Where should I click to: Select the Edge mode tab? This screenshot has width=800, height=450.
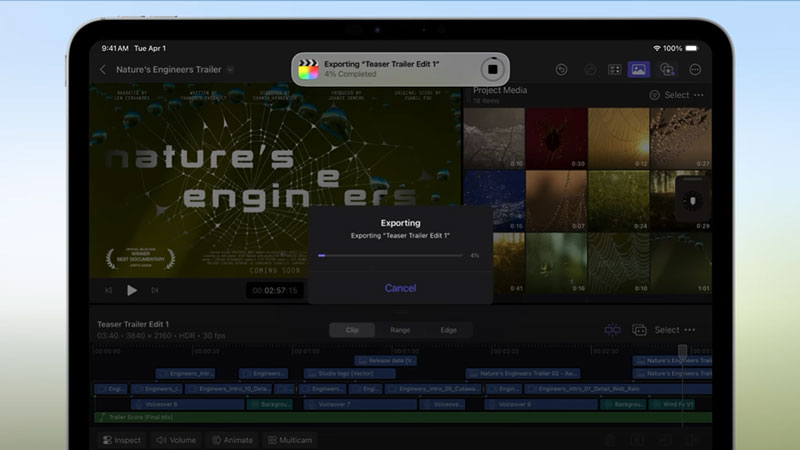coord(448,330)
